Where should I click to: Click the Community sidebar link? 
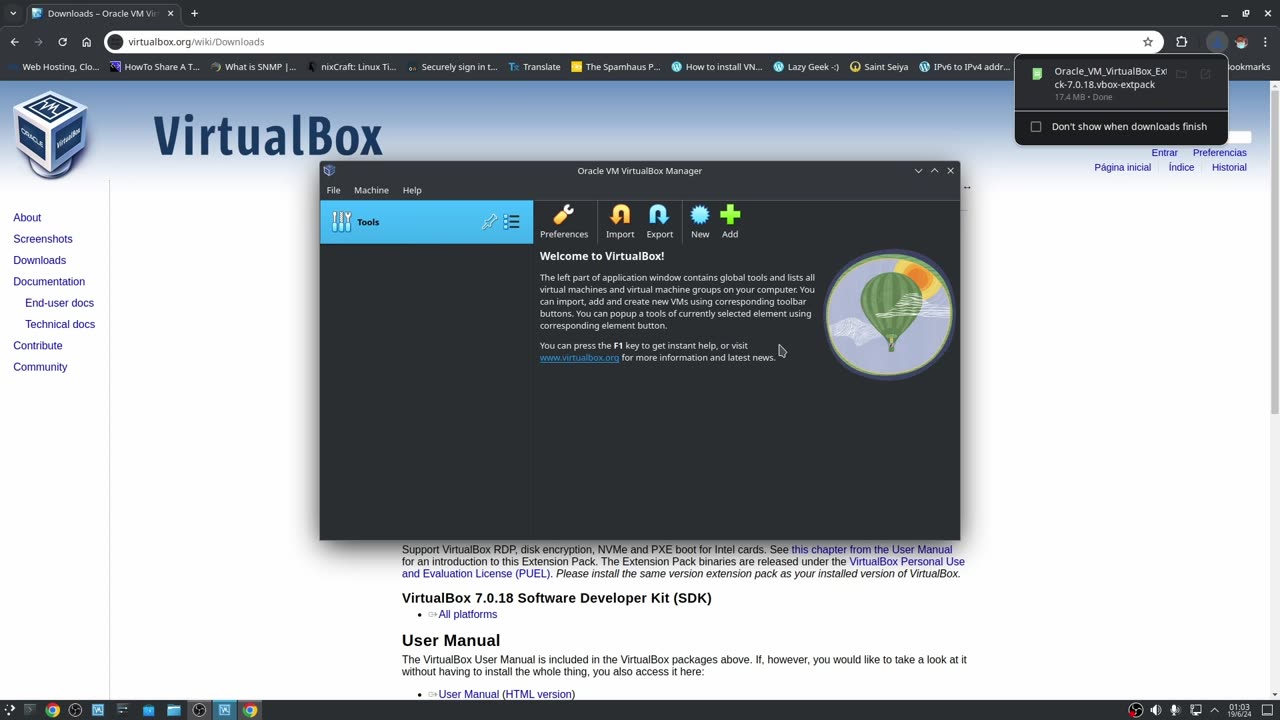tap(40, 367)
